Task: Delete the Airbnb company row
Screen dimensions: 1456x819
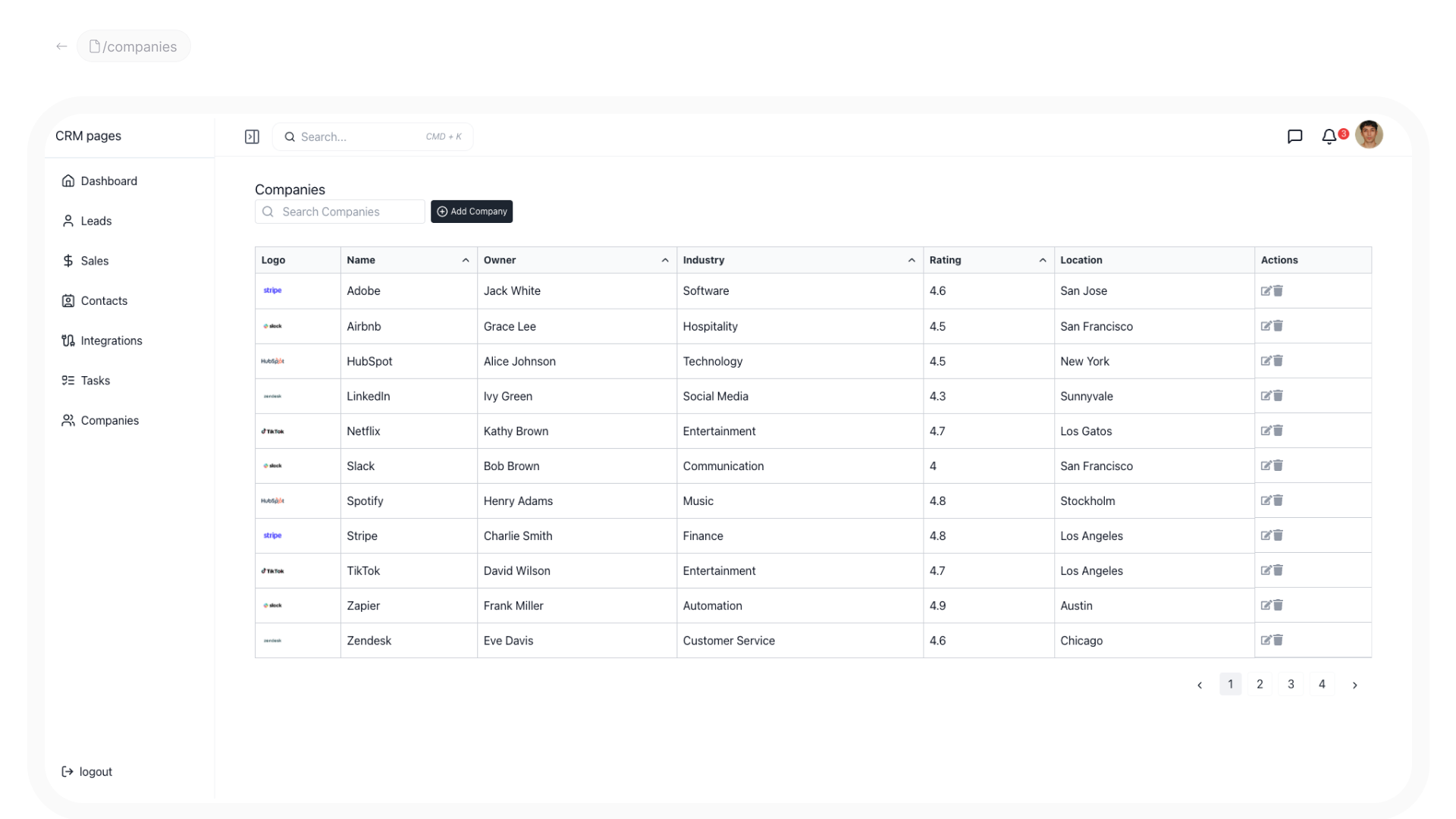Action: (x=1278, y=325)
